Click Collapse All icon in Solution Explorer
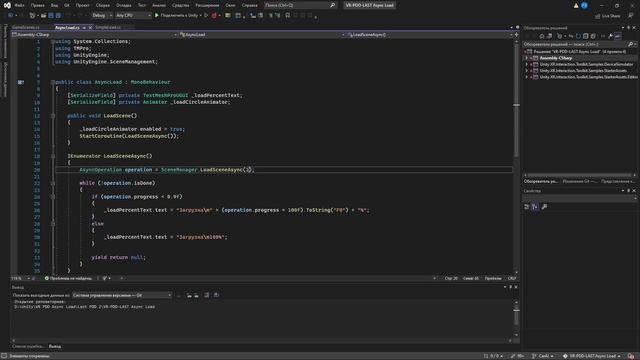 click(x=585, y=36)
